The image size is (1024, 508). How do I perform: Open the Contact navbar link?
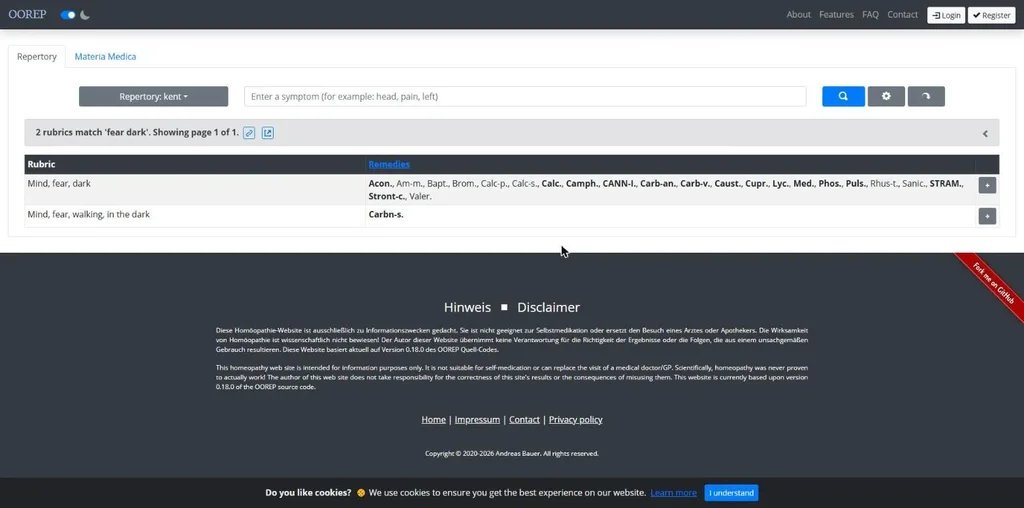(x=903, y=14)
